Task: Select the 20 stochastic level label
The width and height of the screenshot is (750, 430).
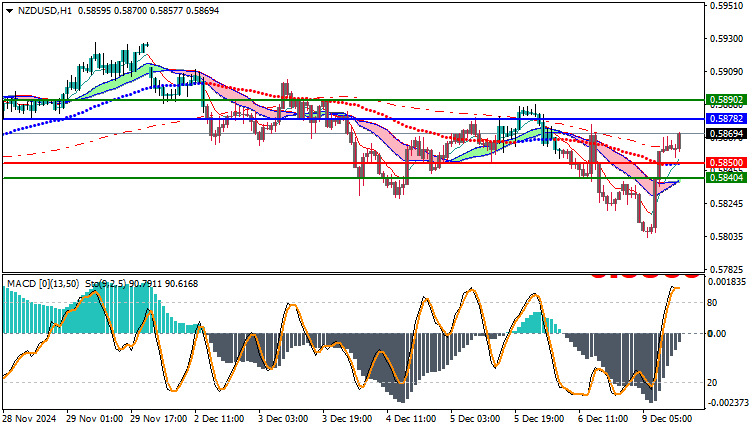Action: coord(712,383)
